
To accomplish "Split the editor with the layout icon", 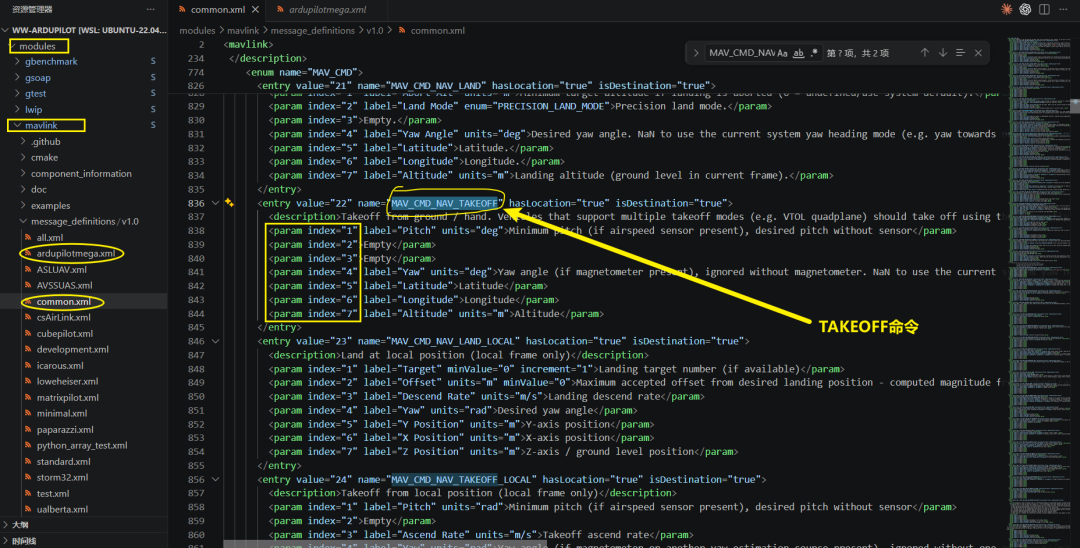I will point(1044,9).
